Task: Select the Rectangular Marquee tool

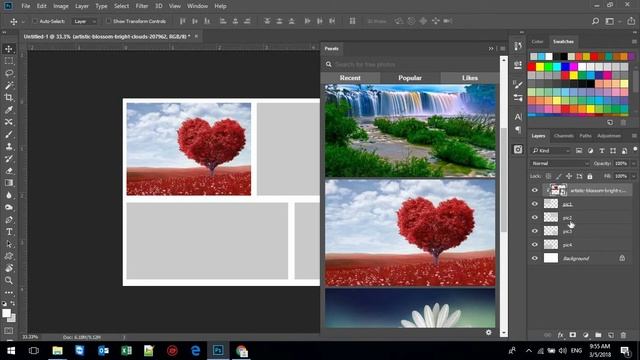Action: click(9, 61)
